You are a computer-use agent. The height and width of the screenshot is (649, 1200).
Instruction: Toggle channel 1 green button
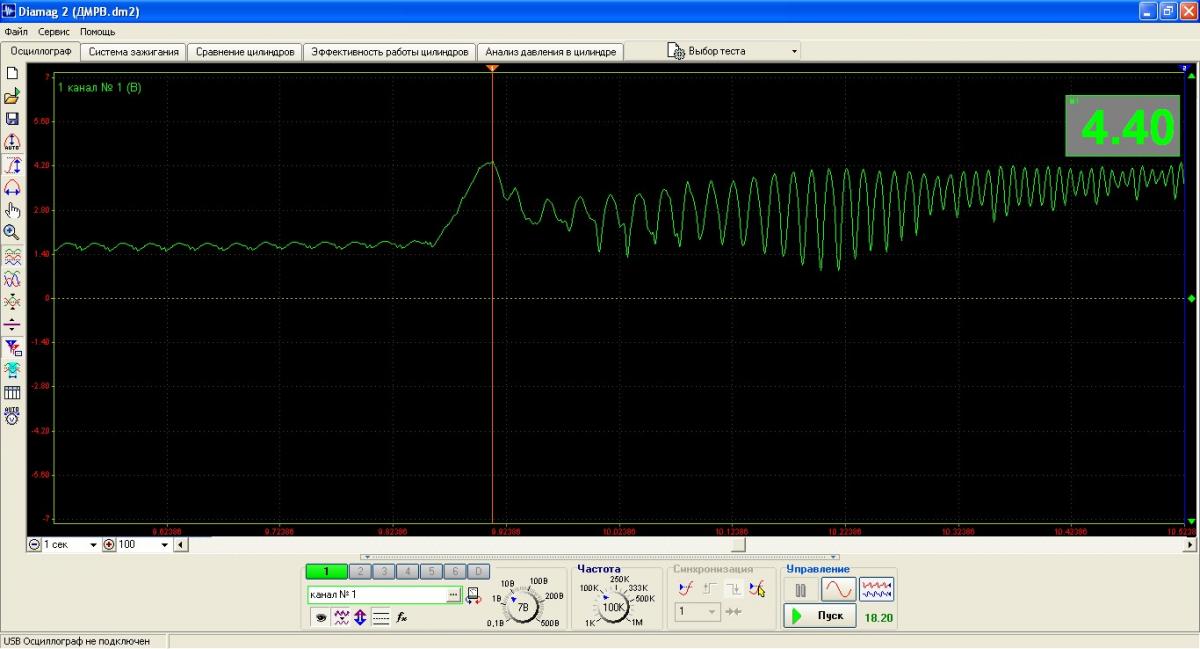tap(327, 572)
